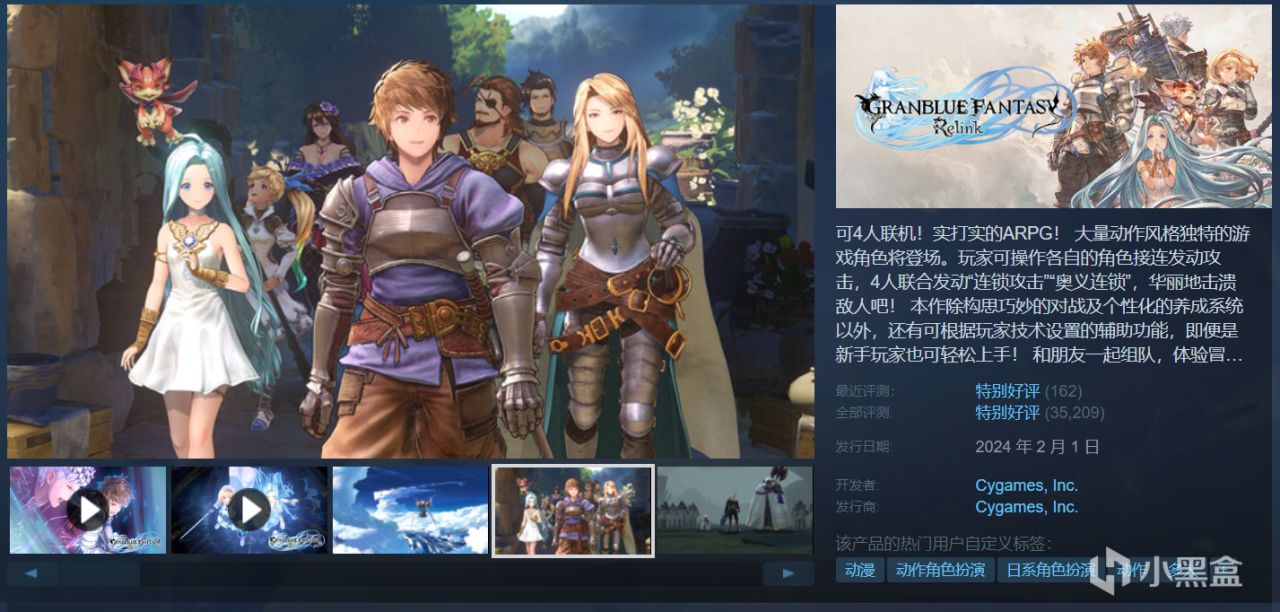Play the first trailer video thumbnail
Image resolution: width=1280 pixels, height=612 pixels.
[x=88, y=510]
